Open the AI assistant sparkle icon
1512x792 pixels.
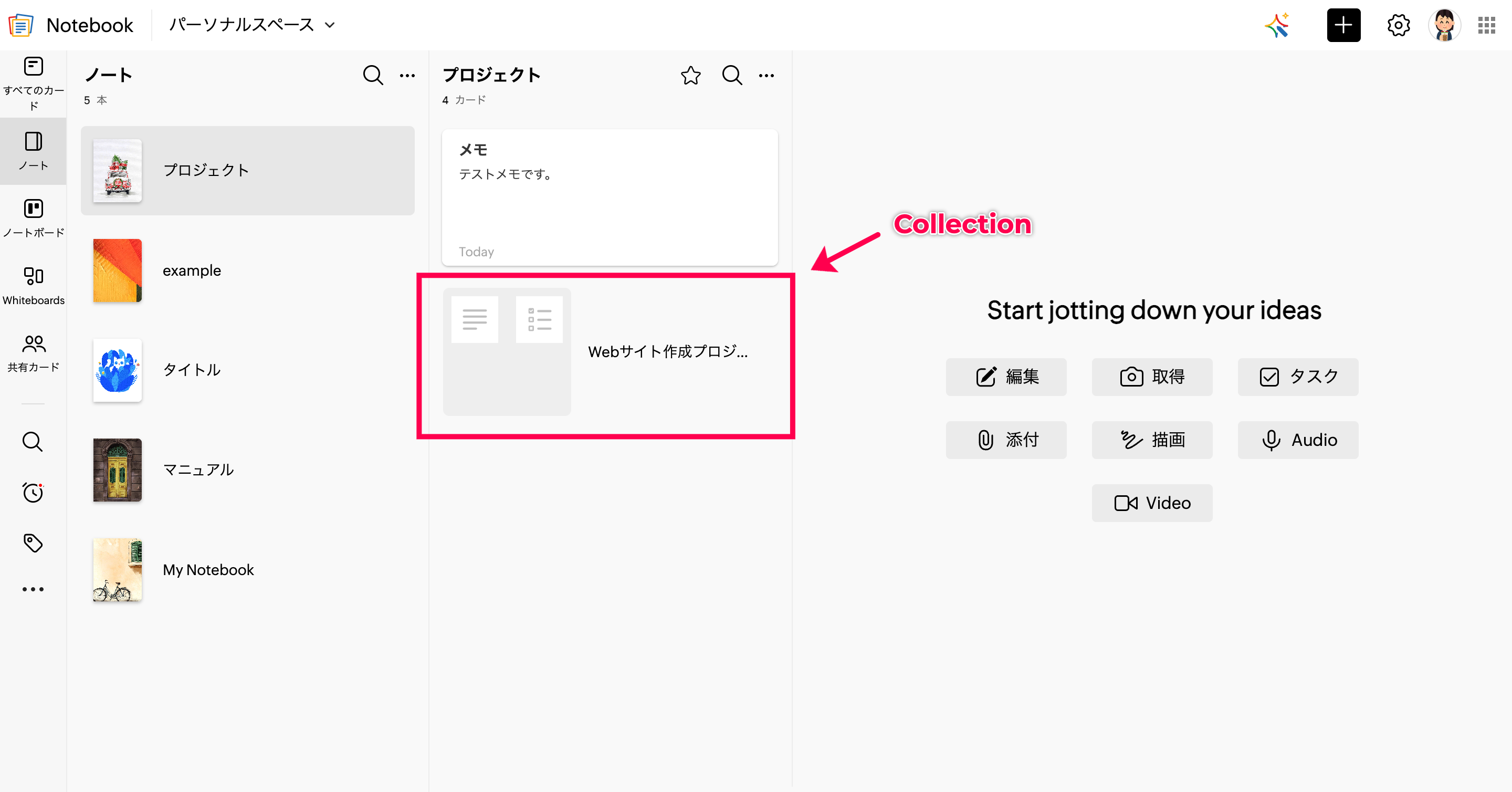pos(1277,25)
